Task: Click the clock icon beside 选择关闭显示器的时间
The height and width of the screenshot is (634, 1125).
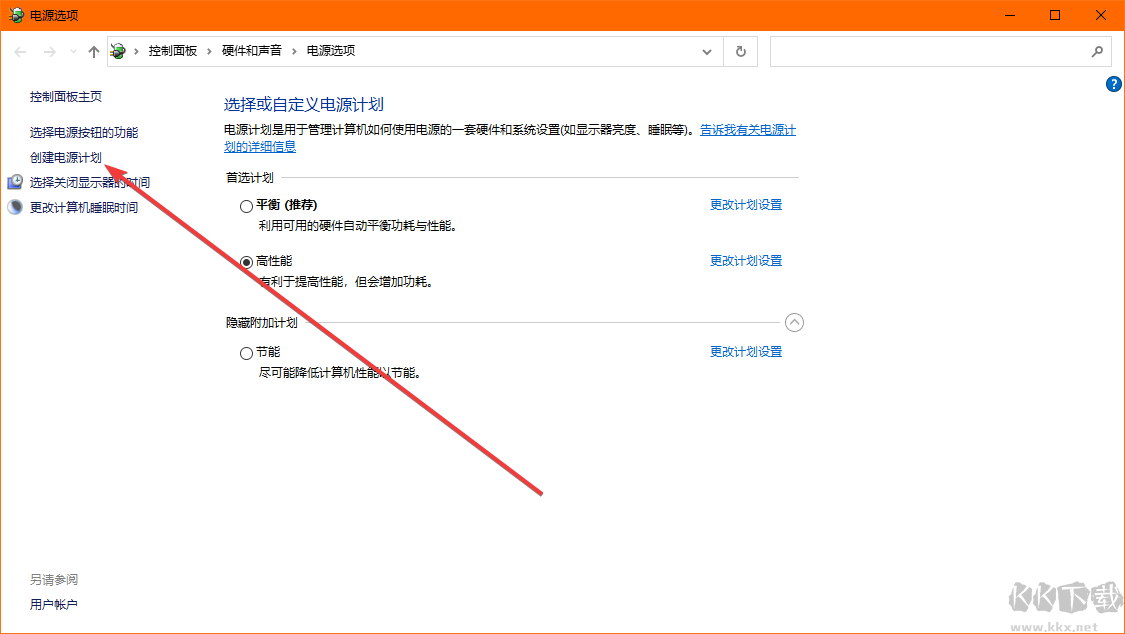Action: 14,182
